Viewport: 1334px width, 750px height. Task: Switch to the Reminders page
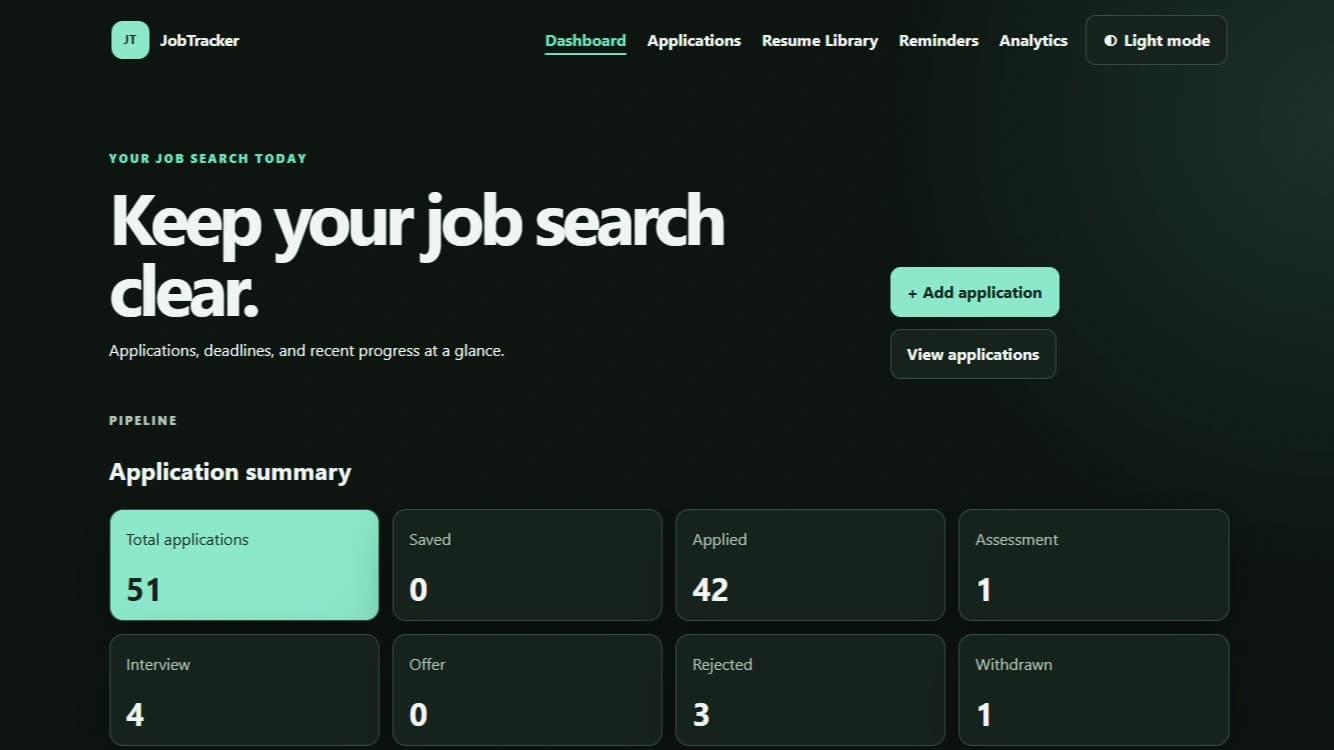(938, 41)
